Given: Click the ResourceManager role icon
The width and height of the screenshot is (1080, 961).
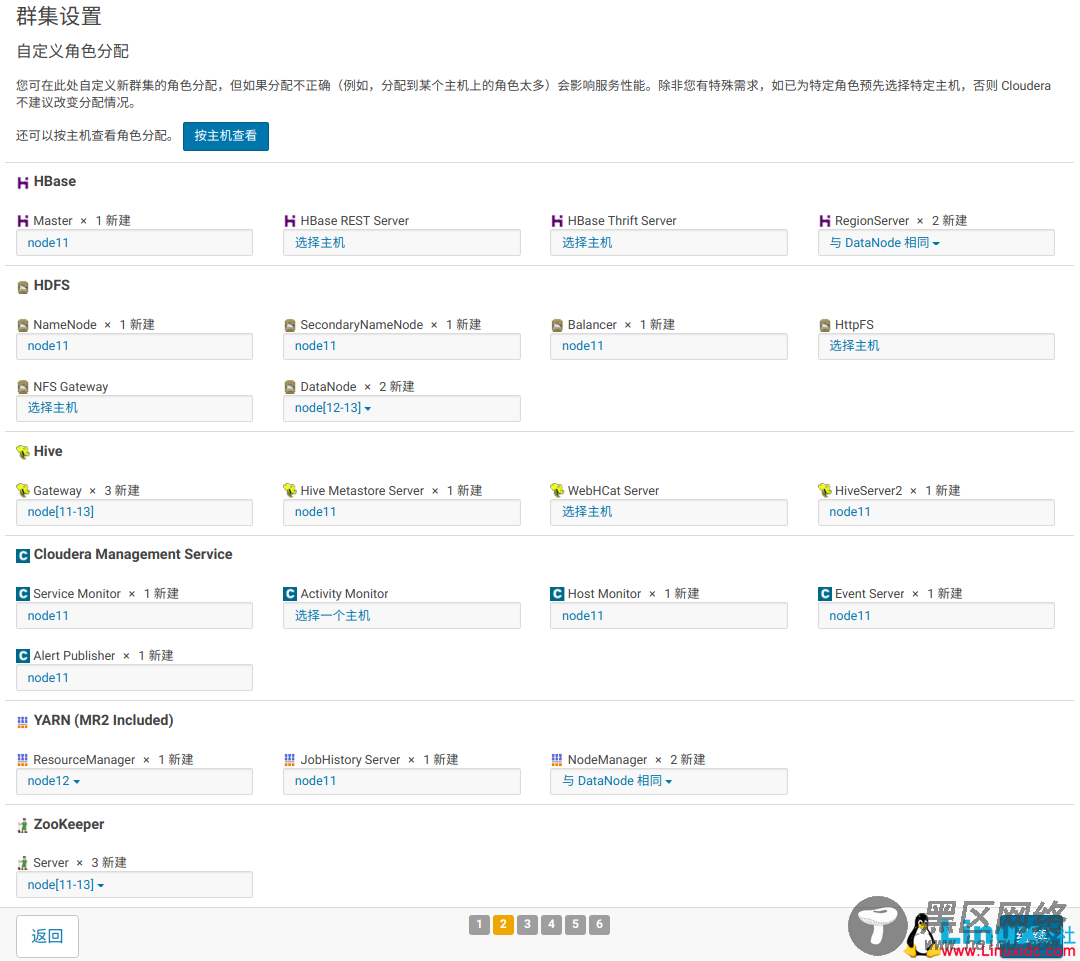Looking at the screenshot, I should click(x=23, y=760).
